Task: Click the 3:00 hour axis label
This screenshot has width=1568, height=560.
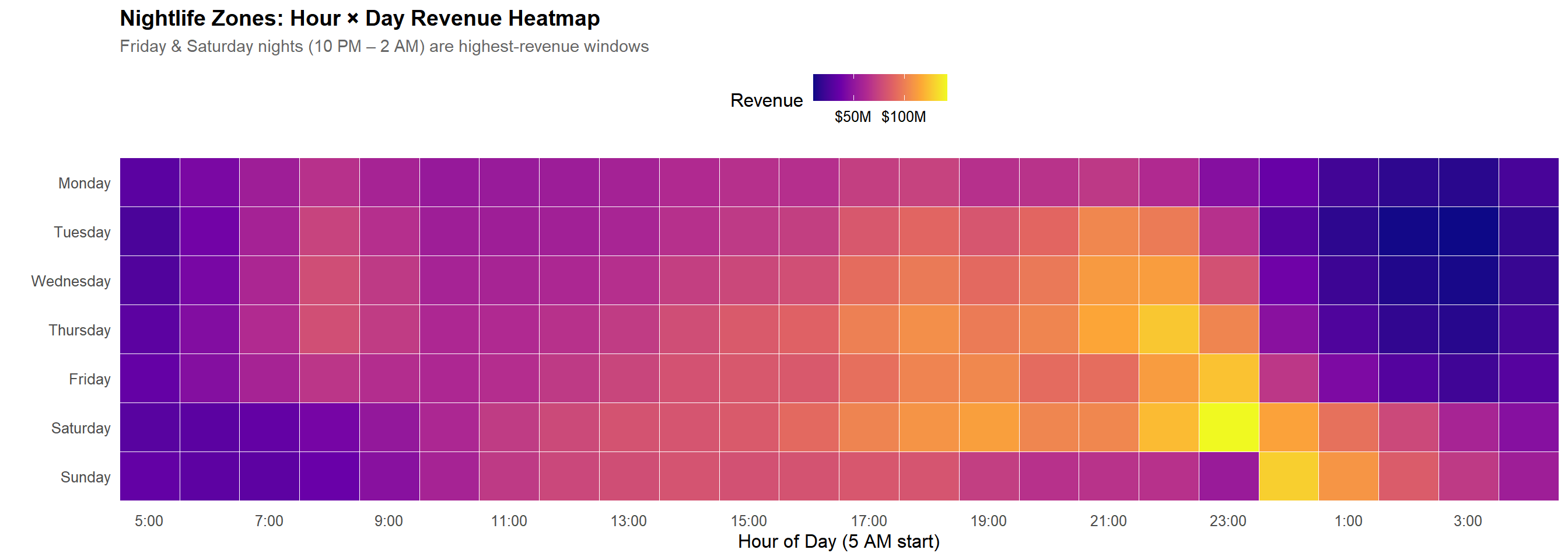Action: pyautogui.click(x=1468, y=521)
